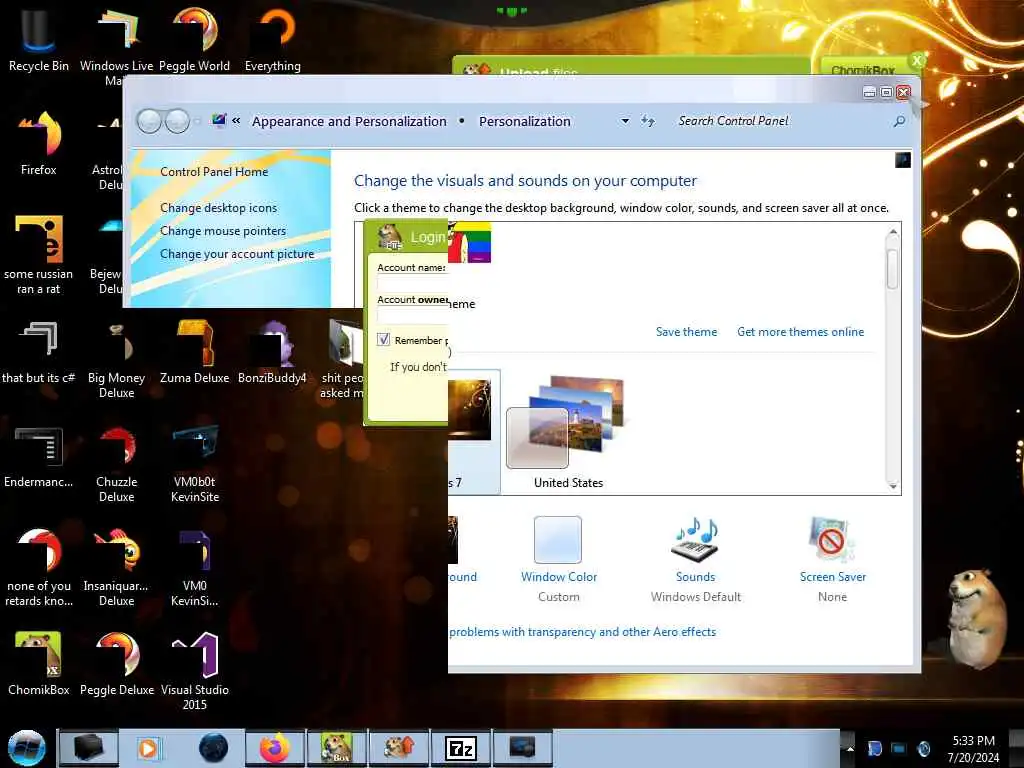Open the VM0b0t KevinSite desktop icon
Image resolution: width=1024 pixels, height=768 pixels.
tap(195, 464)
